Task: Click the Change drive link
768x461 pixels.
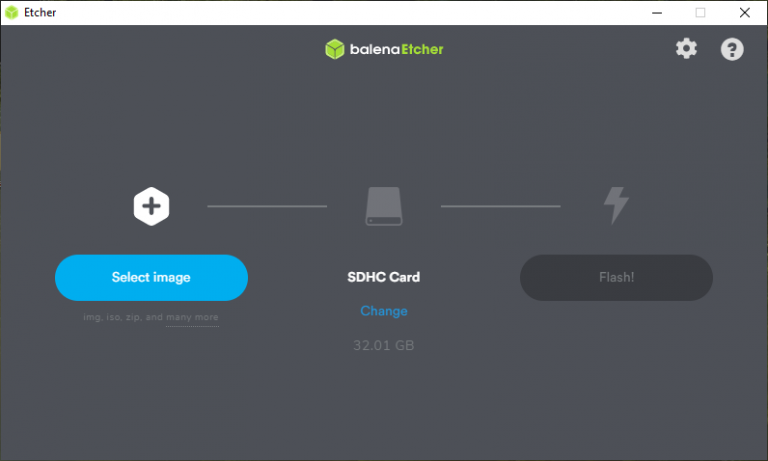Action: (384, 311)
